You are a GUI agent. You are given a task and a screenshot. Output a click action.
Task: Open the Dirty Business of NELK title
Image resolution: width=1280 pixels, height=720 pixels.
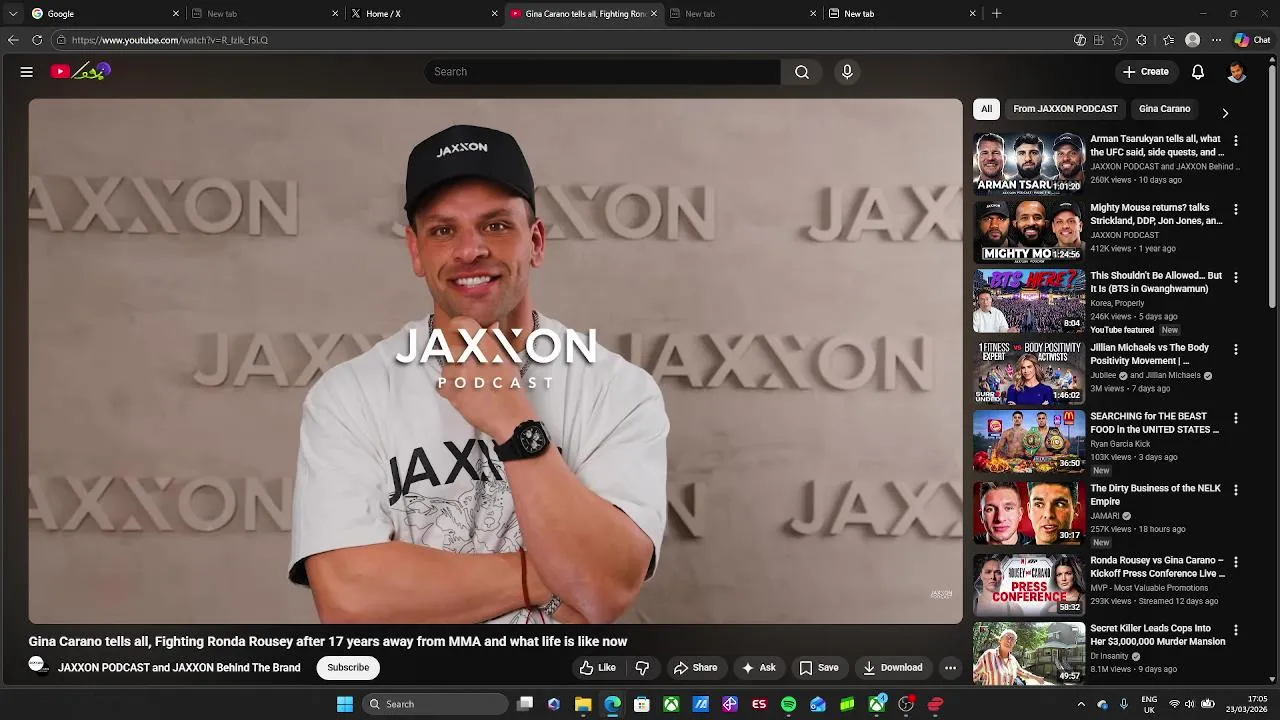[1155, 495]
